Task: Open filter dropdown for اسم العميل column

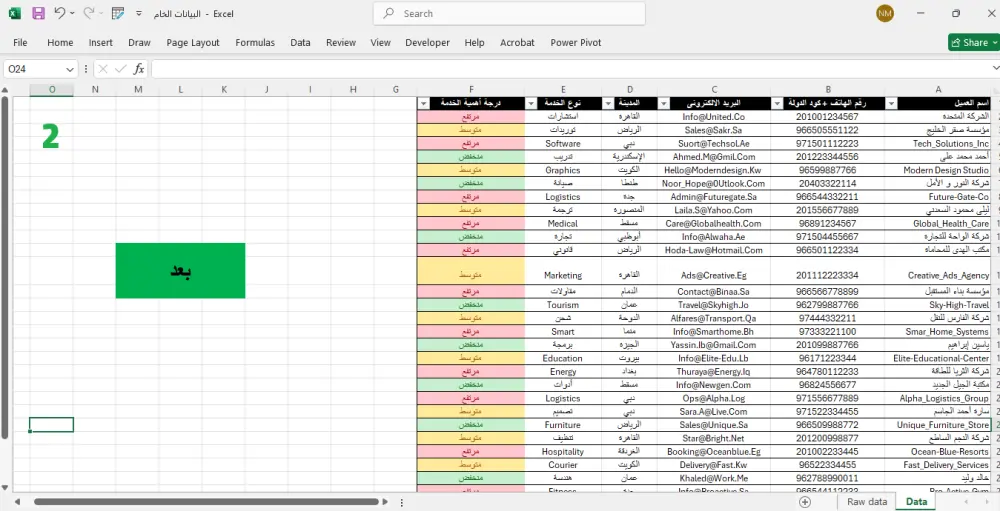Action: [892, 103]
